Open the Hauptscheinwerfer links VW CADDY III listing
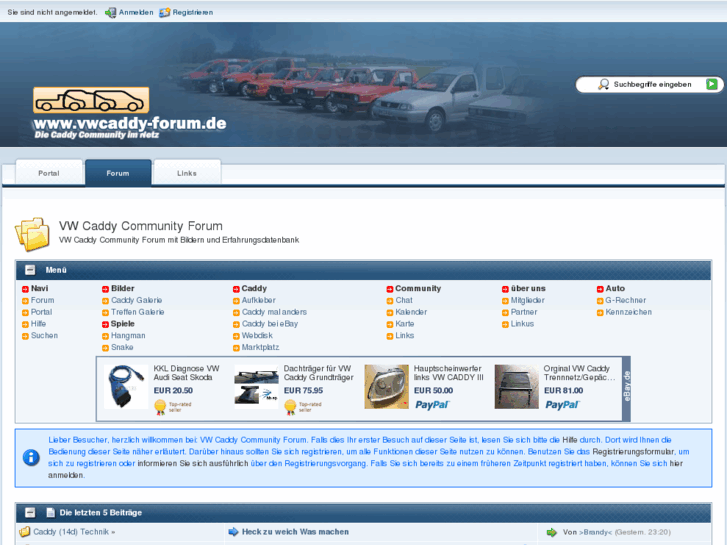 (448, 373)
